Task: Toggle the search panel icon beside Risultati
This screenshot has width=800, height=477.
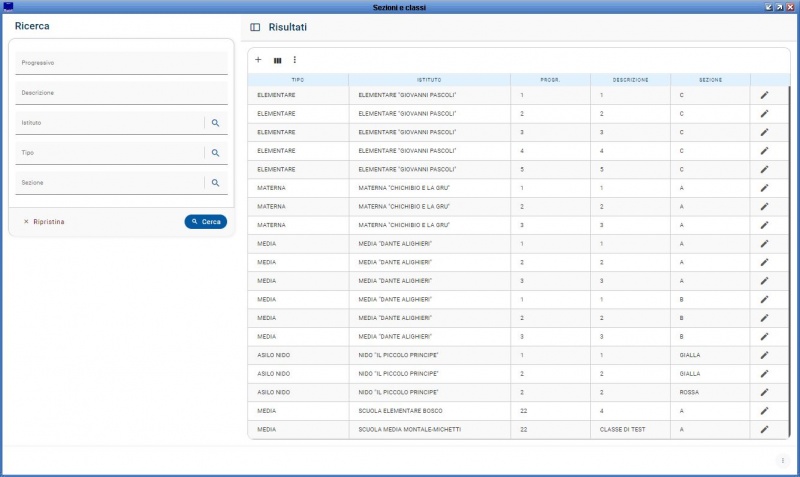Action: [255, 27]
